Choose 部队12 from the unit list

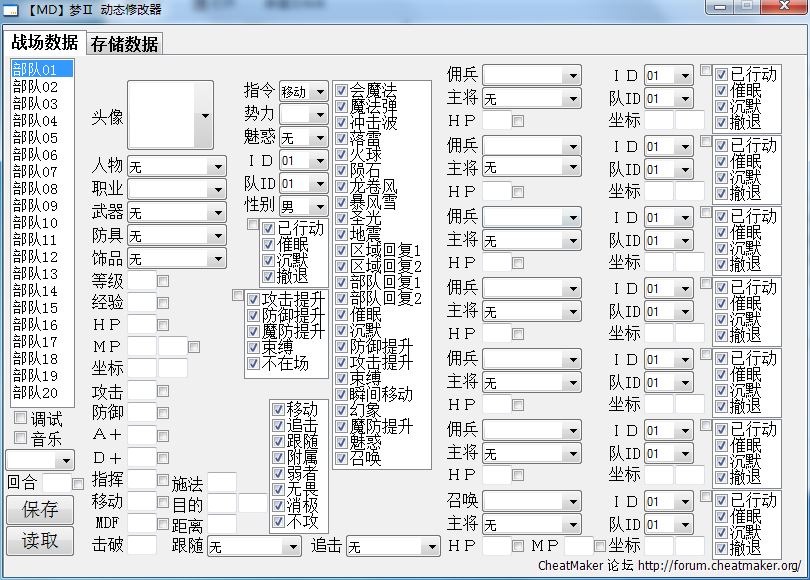click(36, 257)
